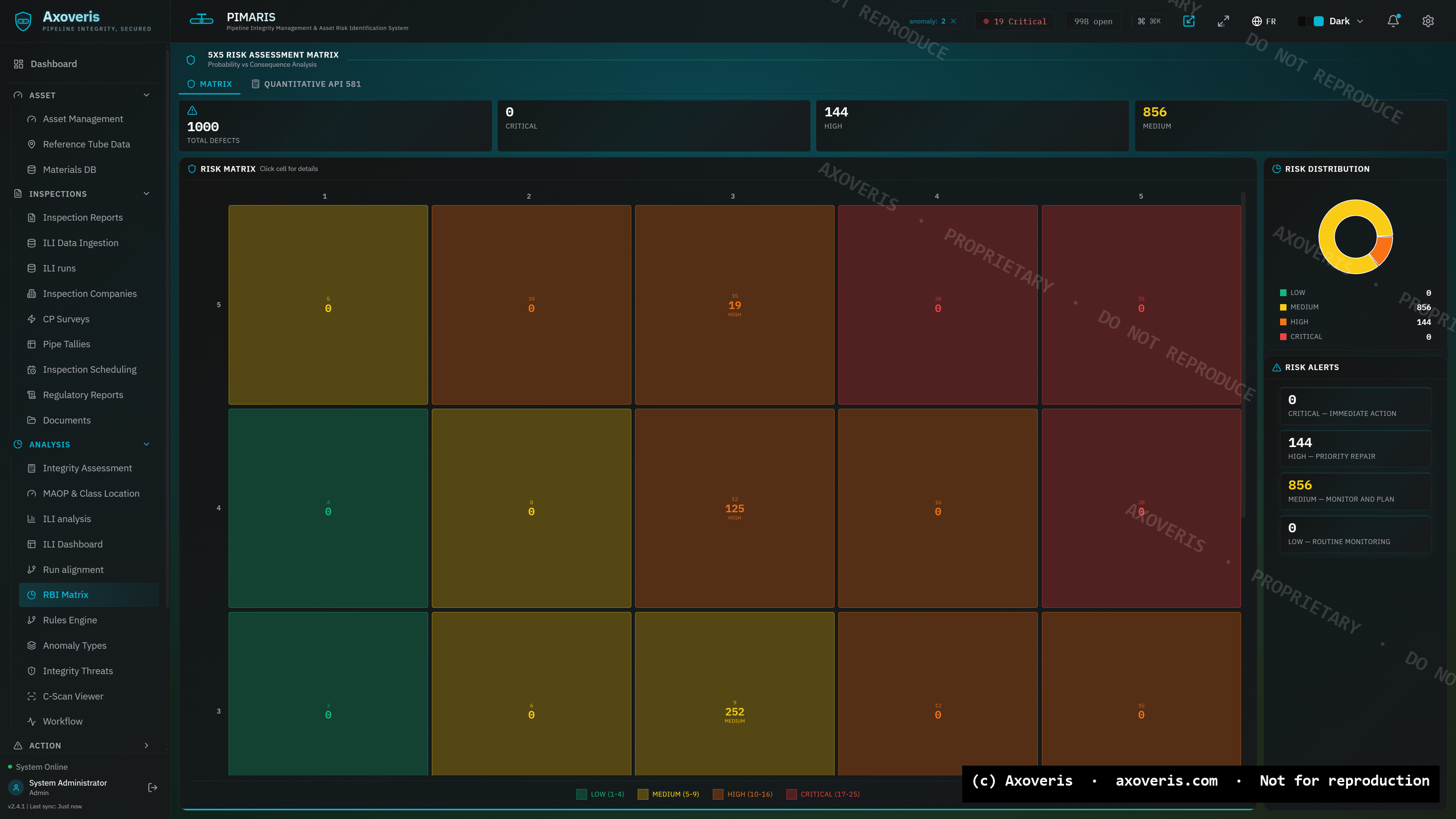Click the Pipe Tallies table icon
This screenshot has width=1456, height=819.
(32, 345)
